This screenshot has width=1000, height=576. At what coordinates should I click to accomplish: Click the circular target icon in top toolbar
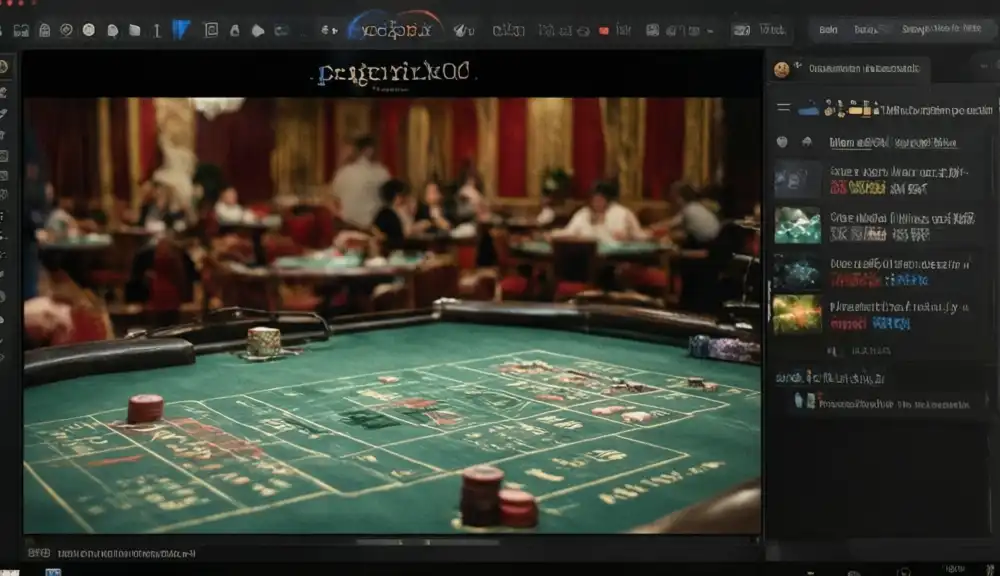[x=66, y=30]
